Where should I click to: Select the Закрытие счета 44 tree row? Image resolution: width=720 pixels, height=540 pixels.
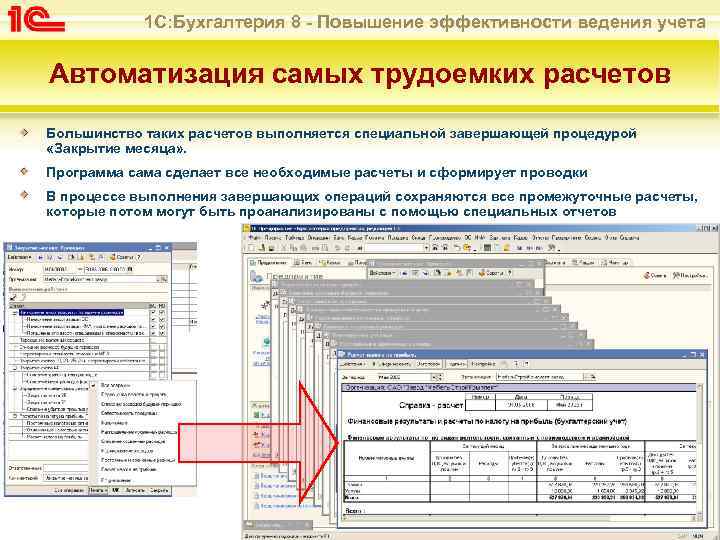tap(39, 368)
